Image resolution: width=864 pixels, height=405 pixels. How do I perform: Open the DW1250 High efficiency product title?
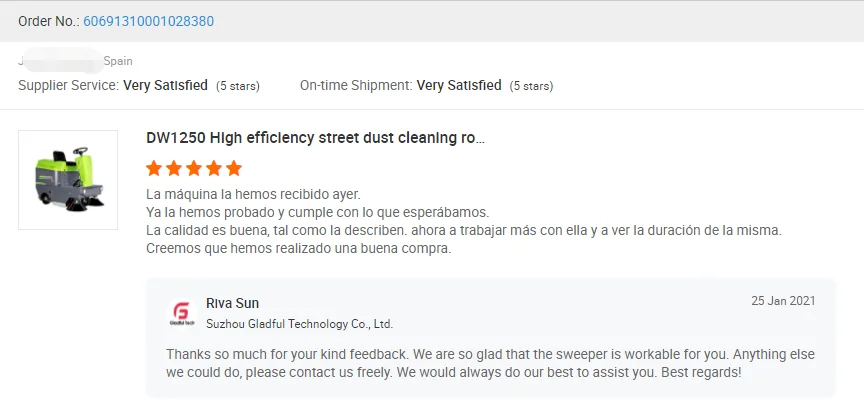[316, 138]
